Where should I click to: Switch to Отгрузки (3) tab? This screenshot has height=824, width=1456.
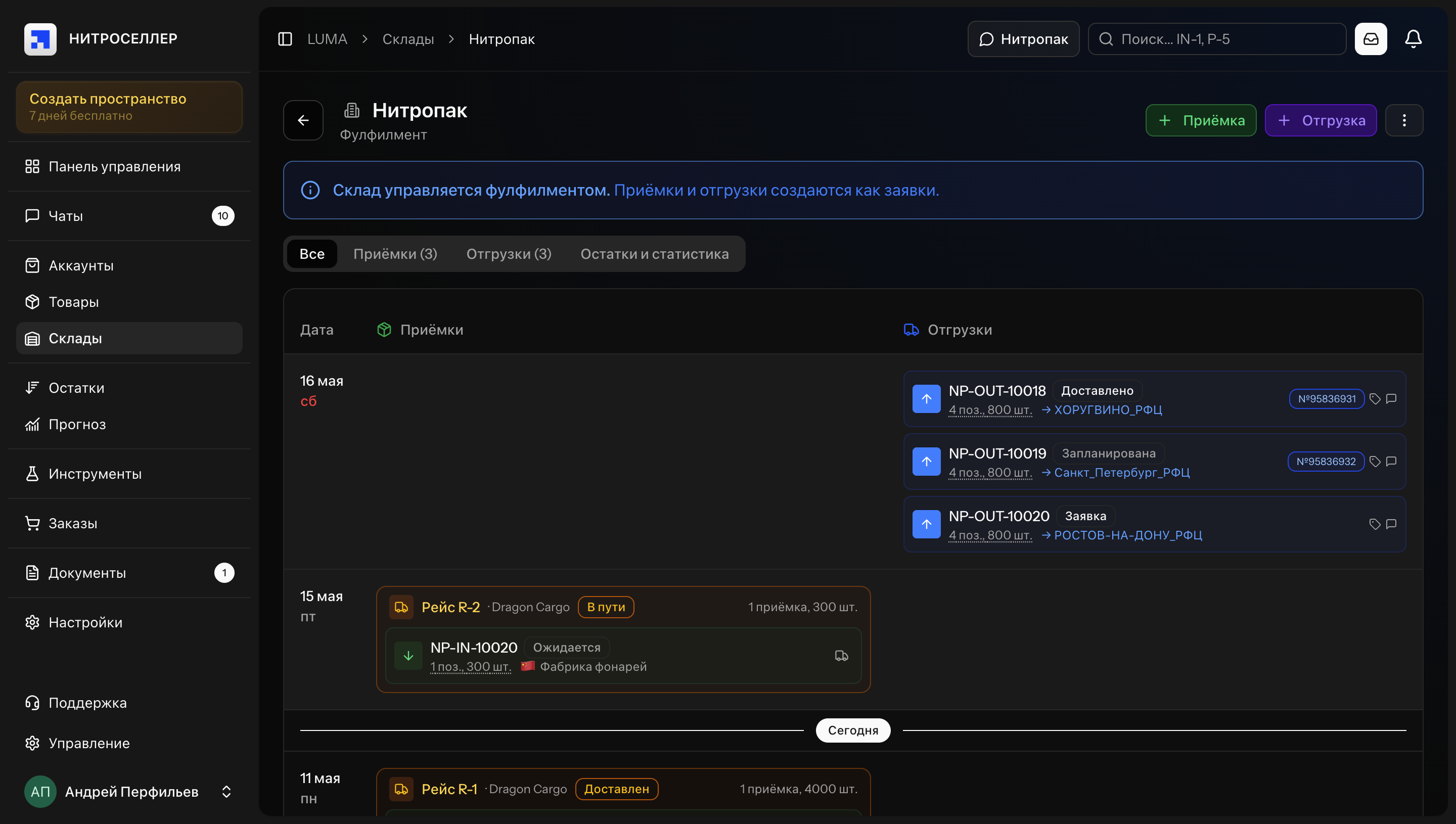coord(509,254)
